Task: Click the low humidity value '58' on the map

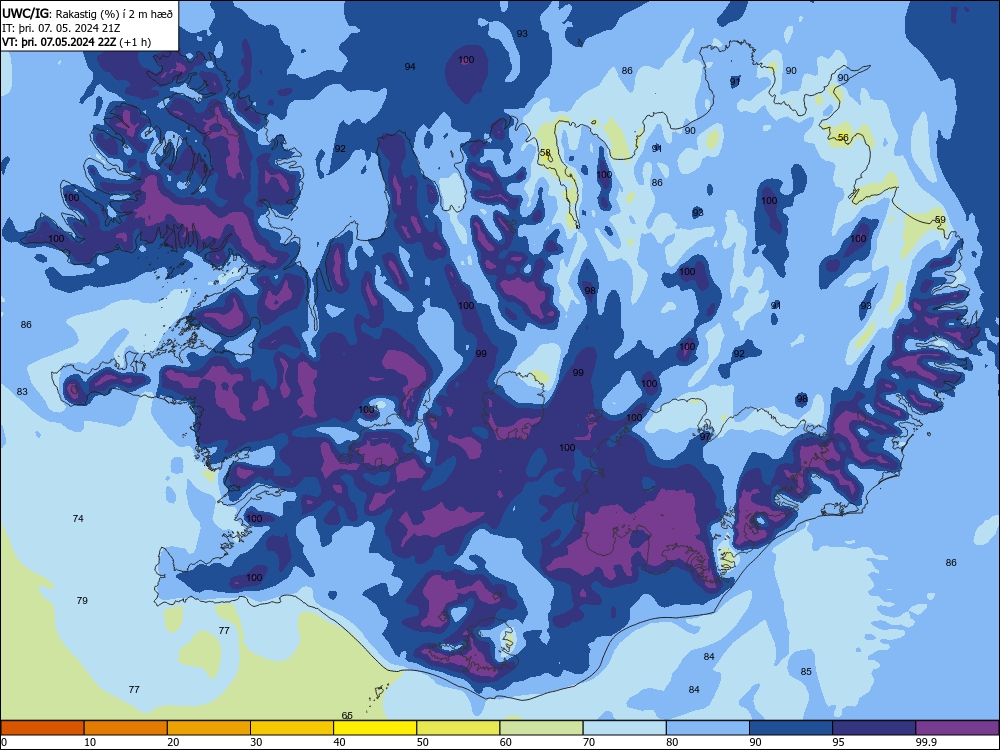Action: pos(545,153)
